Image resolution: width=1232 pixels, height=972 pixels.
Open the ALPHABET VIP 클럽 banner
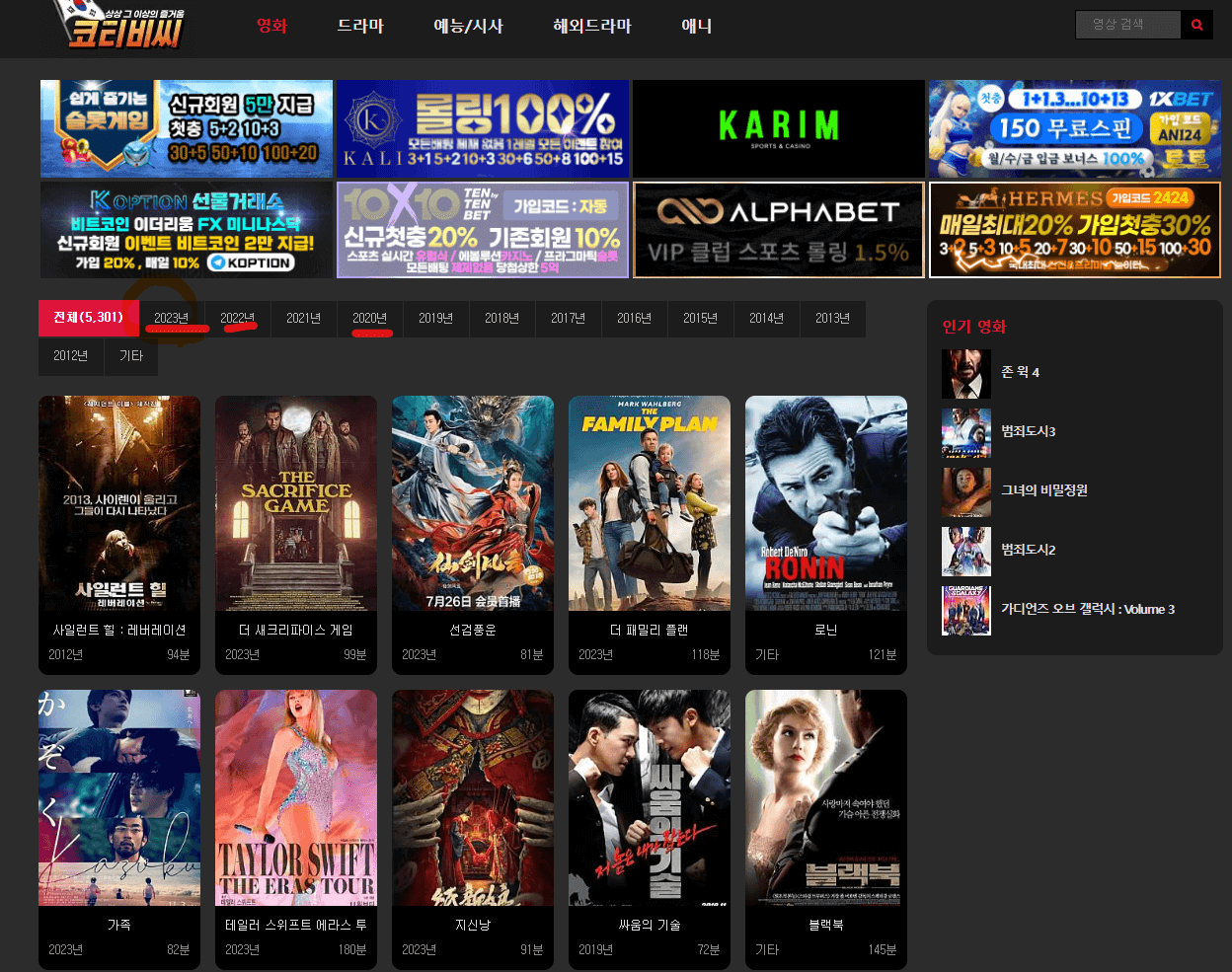(x=779, y=230)
